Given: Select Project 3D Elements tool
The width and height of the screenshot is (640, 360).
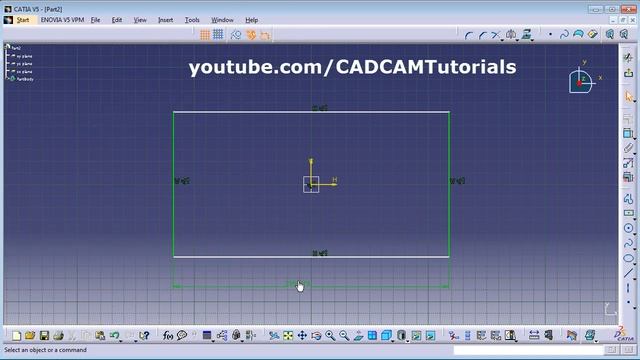Looking at the screenshot, I should pos(527,35).
